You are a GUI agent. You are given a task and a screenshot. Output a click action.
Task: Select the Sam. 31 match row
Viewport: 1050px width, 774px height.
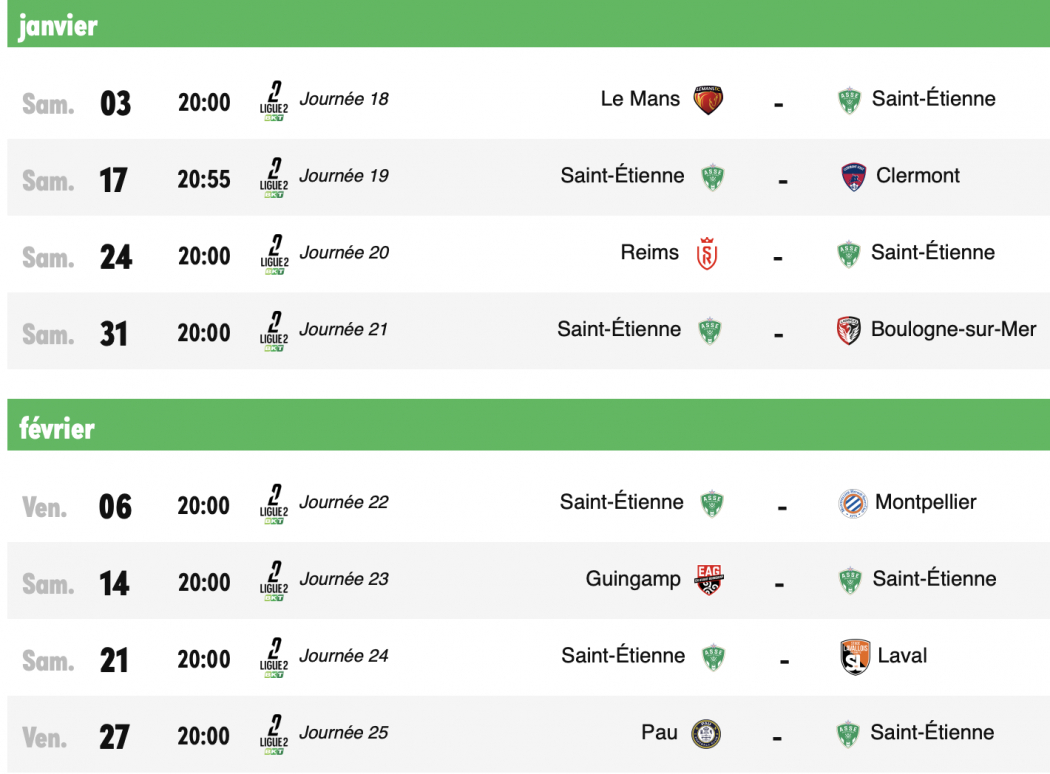tap(525, 330)
